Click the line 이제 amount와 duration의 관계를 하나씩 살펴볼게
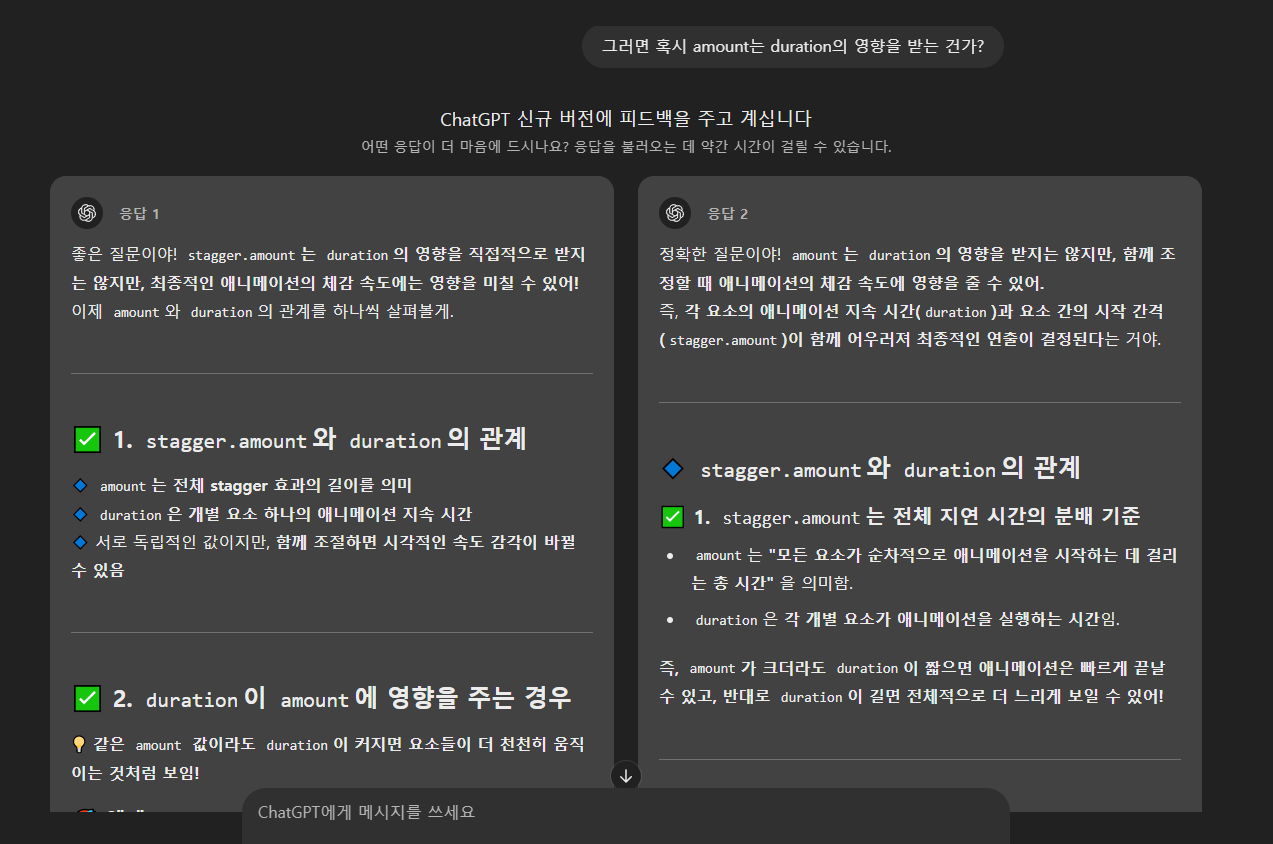This screenshot has height=844, width=1273. 262,311
